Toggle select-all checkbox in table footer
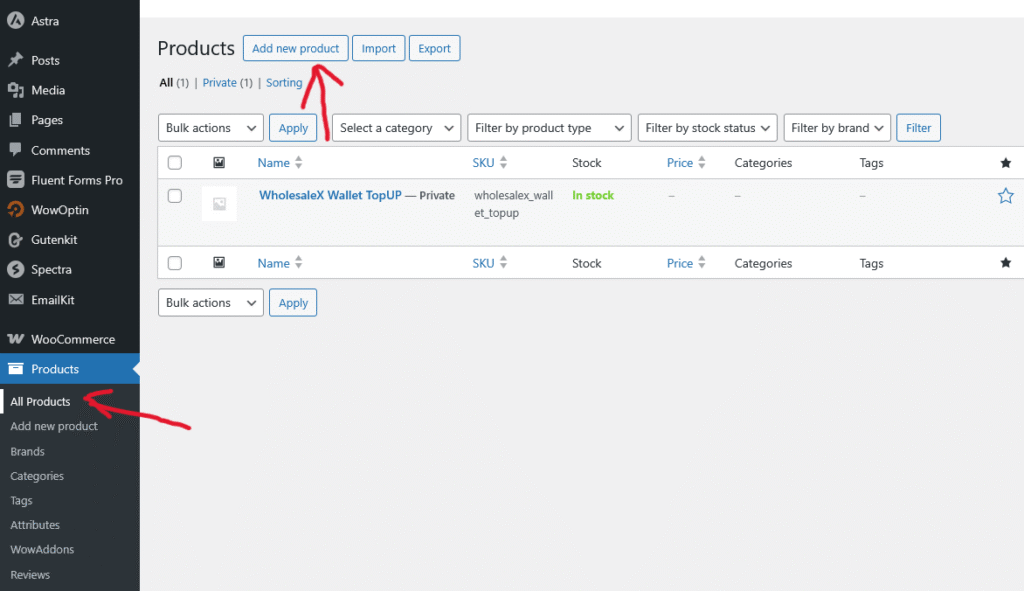Viewport: 1024px width, 591px height. (x=175, y=264)
